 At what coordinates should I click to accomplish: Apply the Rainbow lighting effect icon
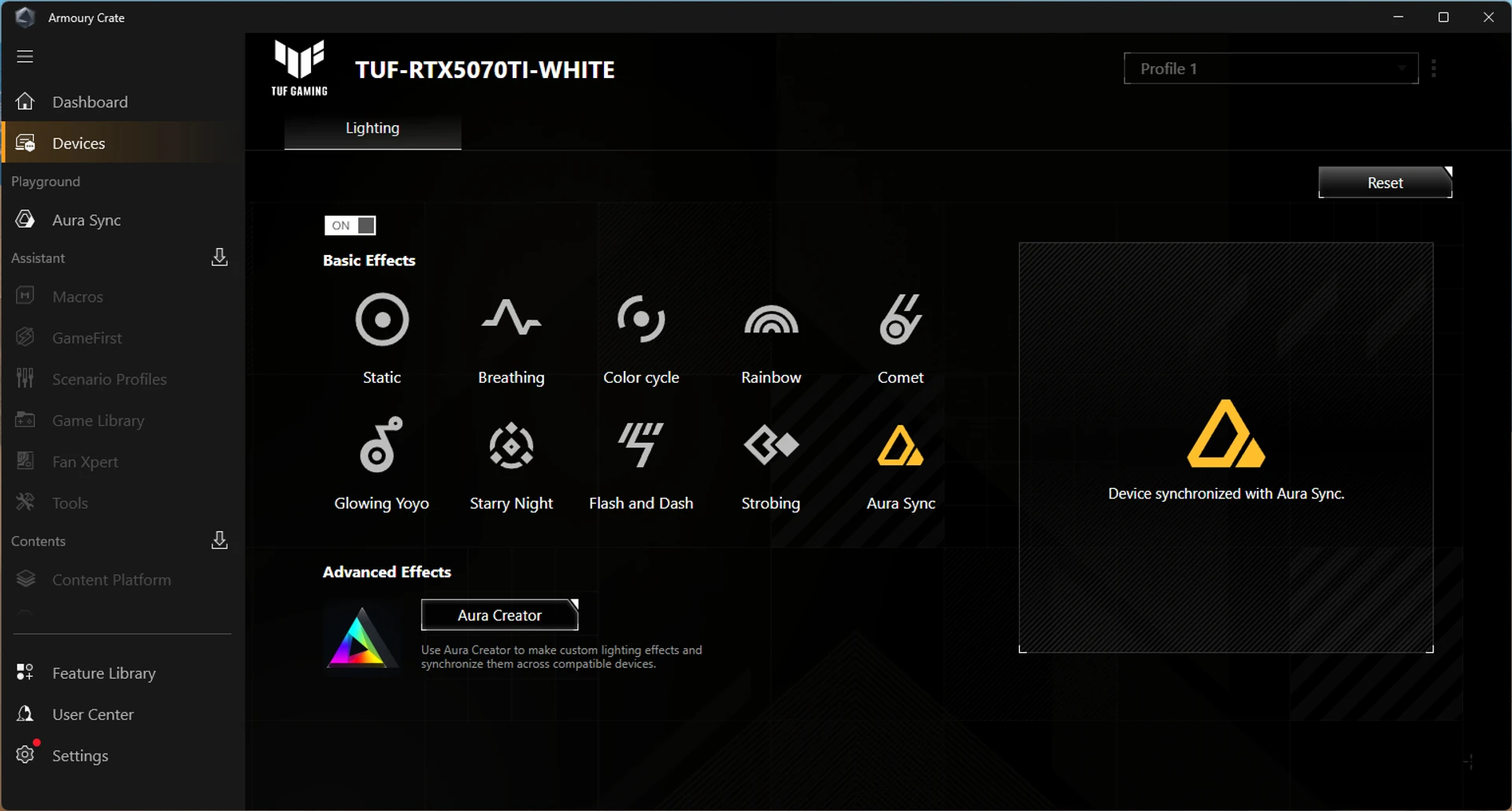point(771,320)
